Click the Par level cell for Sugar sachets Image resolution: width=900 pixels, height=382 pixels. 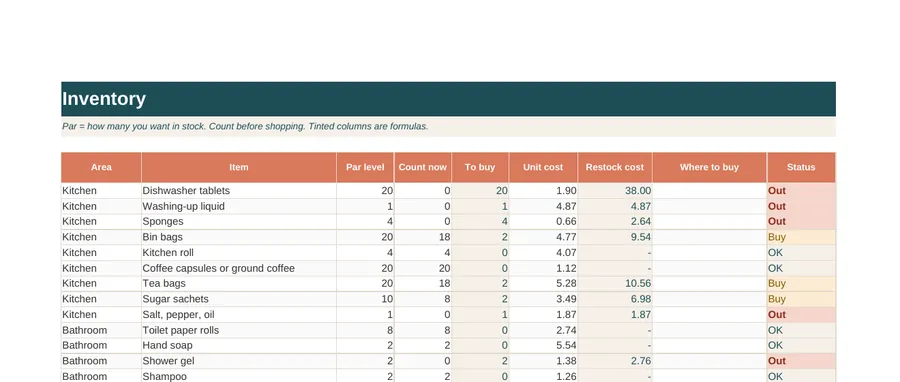[365, 299]
